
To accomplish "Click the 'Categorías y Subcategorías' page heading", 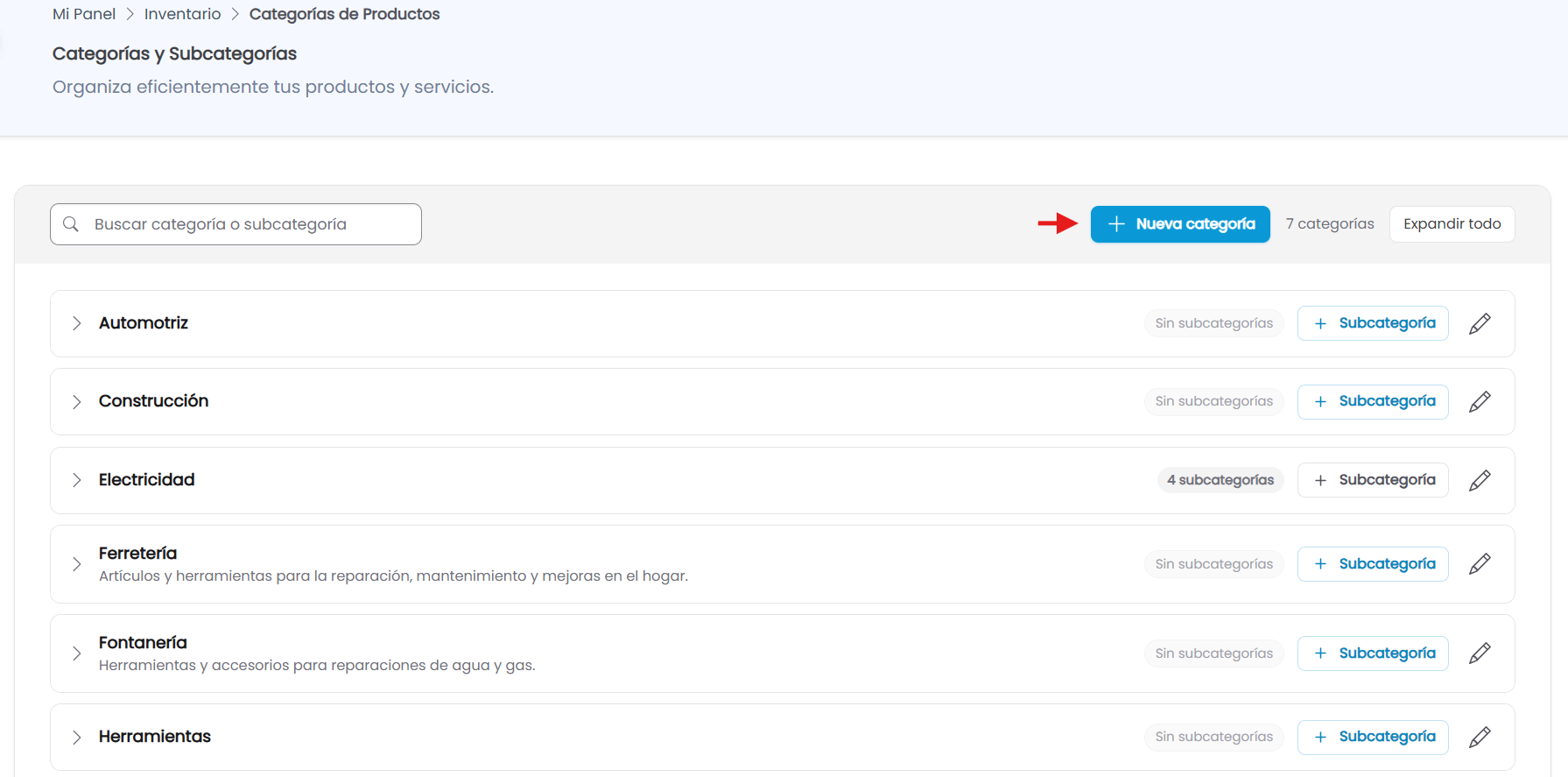I will 174,53.
